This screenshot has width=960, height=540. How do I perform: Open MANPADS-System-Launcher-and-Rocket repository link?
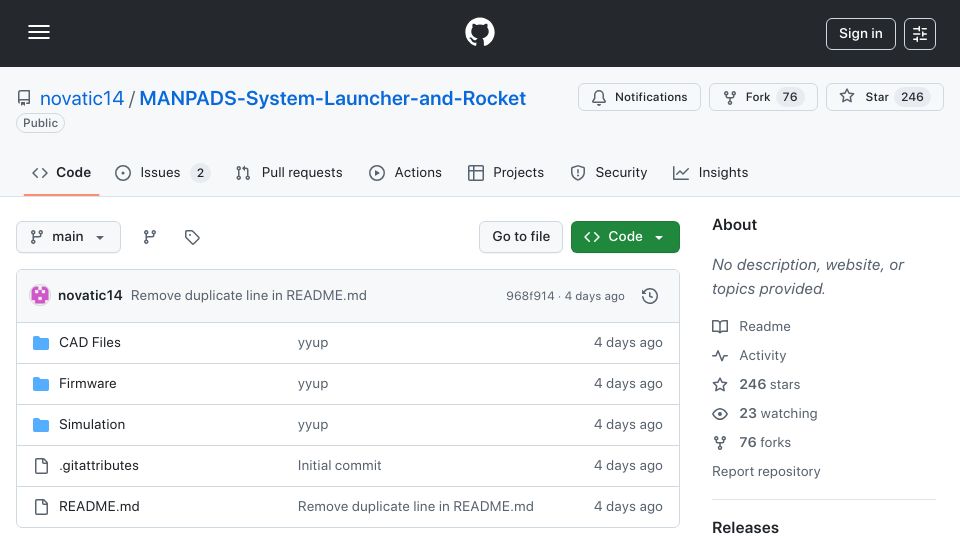[x=332, y=98]
